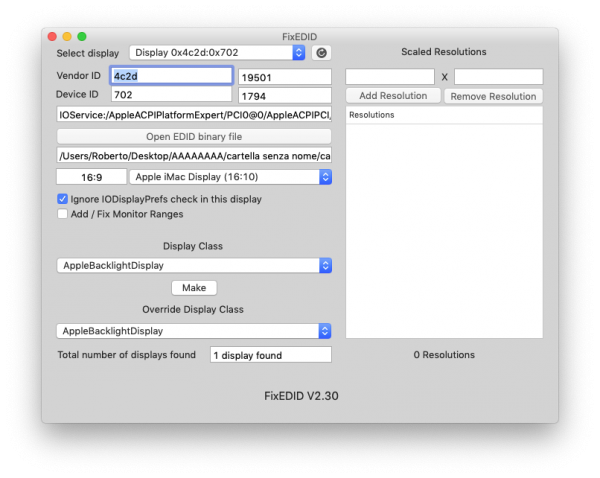The image size is (600, 478).
Task: Click the Vendor ID hex field 4c2d
Action: [171, 76]
